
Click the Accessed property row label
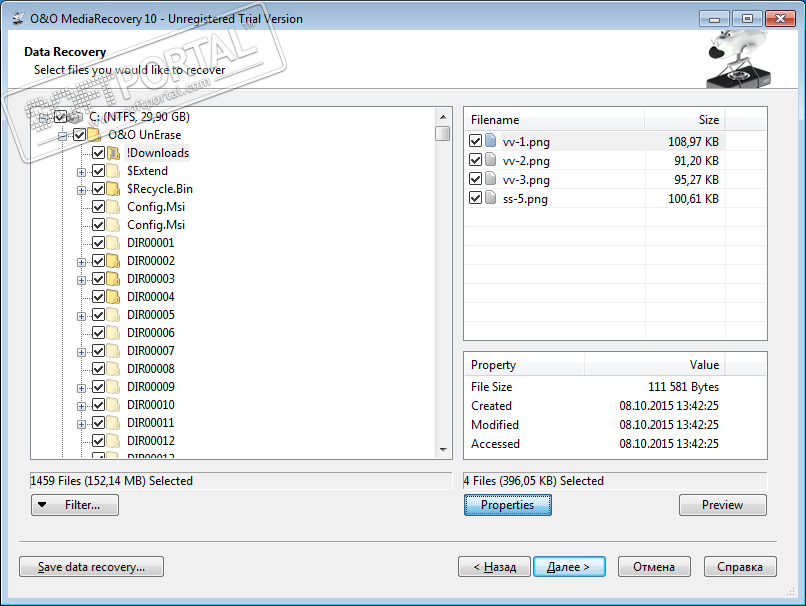[495, 444]
